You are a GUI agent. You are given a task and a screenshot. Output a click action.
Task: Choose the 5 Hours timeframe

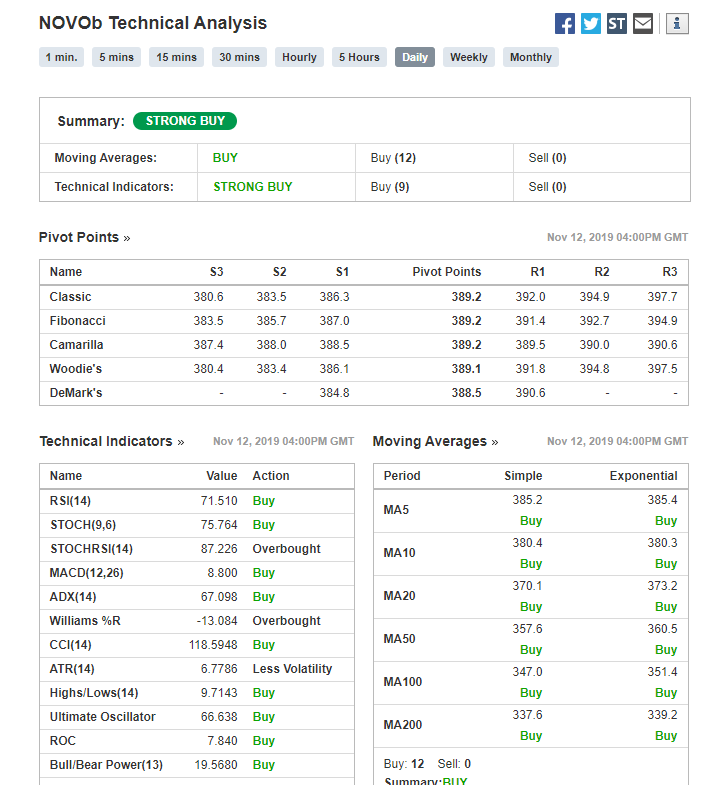pos(359,57)
